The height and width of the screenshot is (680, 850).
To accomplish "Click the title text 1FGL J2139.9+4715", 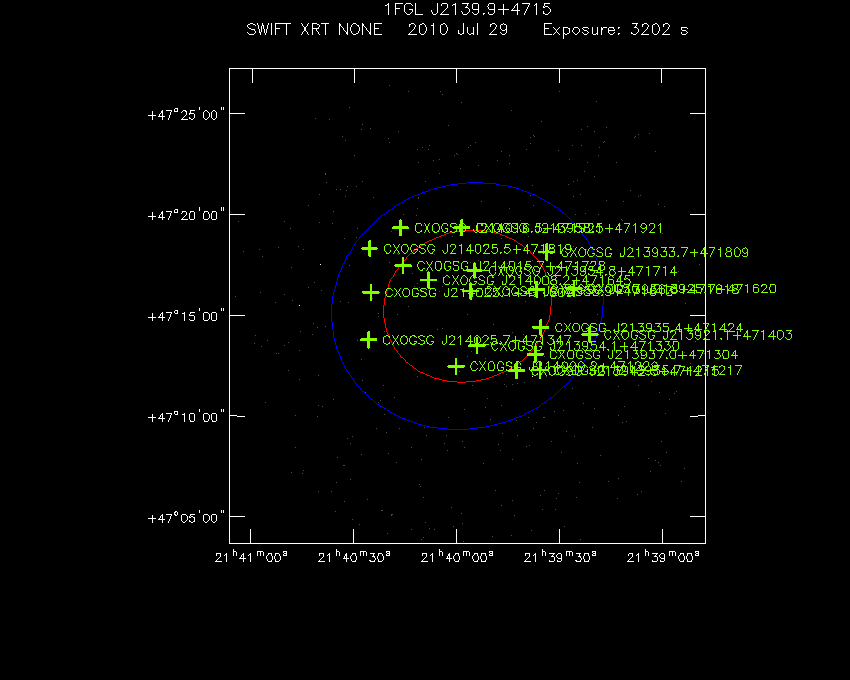I will 467,10.
